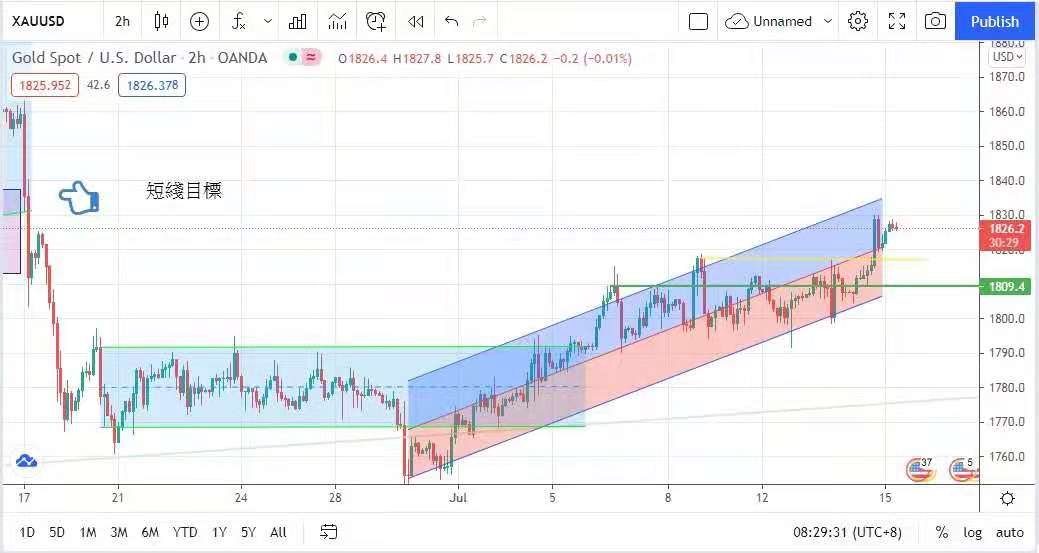
Task: Enter fullscreen mode
Action: click(x=897, y=21)
